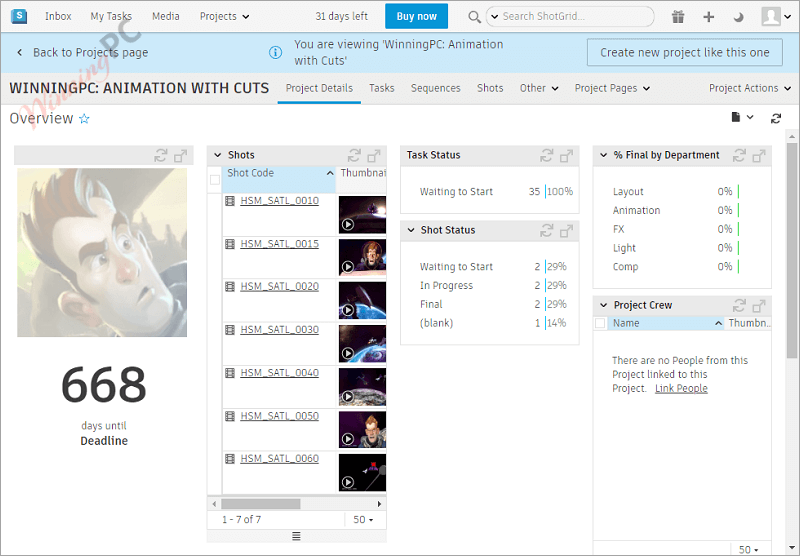Screen dimensions: 800x556
Task: Refresh the Project Crew widget
Action: pyautogui.click(x=739, y=305)
